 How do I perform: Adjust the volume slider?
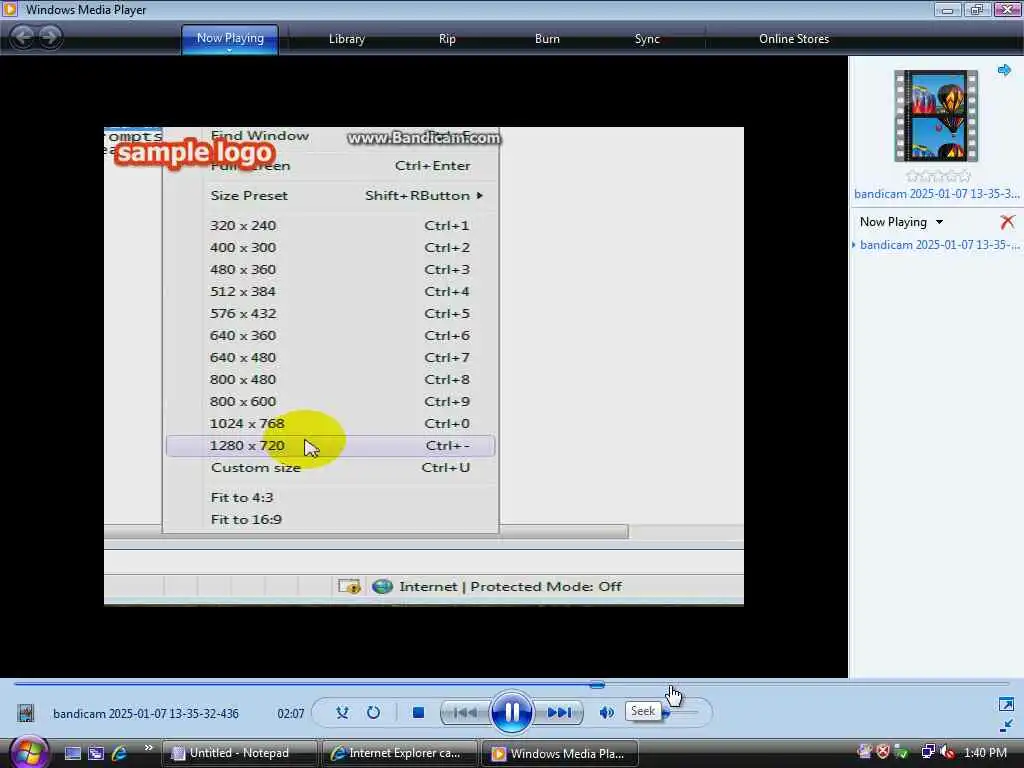point(666,713)
